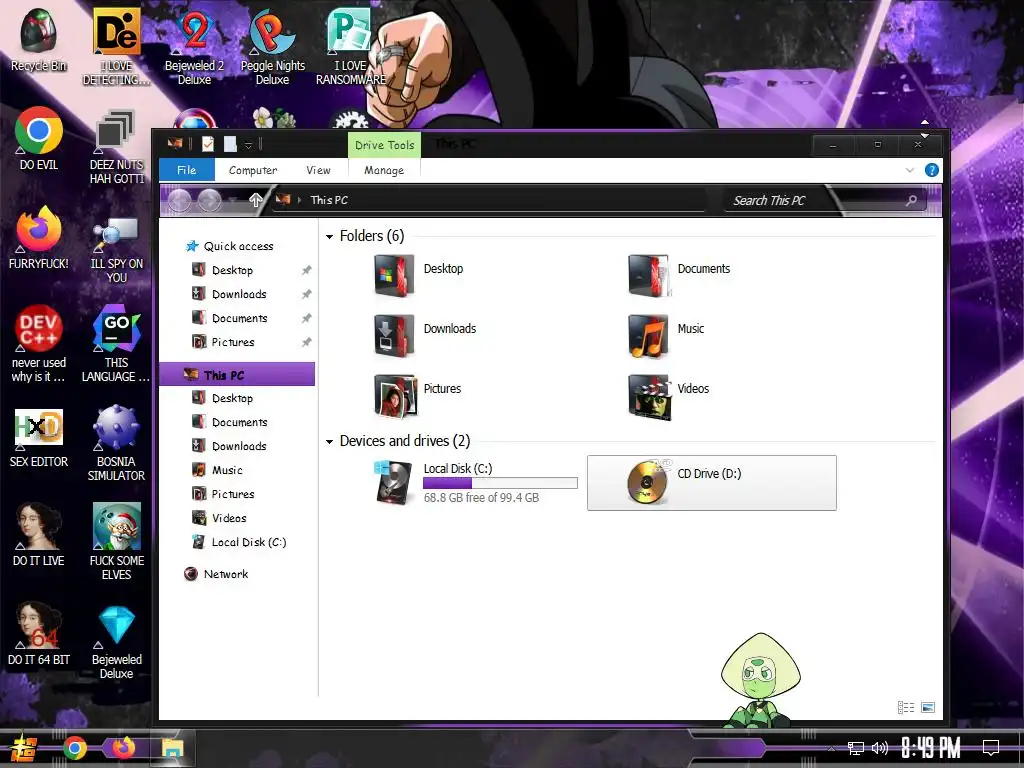The width and height of the screenshot is (1024, 768).
Task: Select Bejeweled 2 Deluxe desktop icon
Action: [x=195, y=46]
